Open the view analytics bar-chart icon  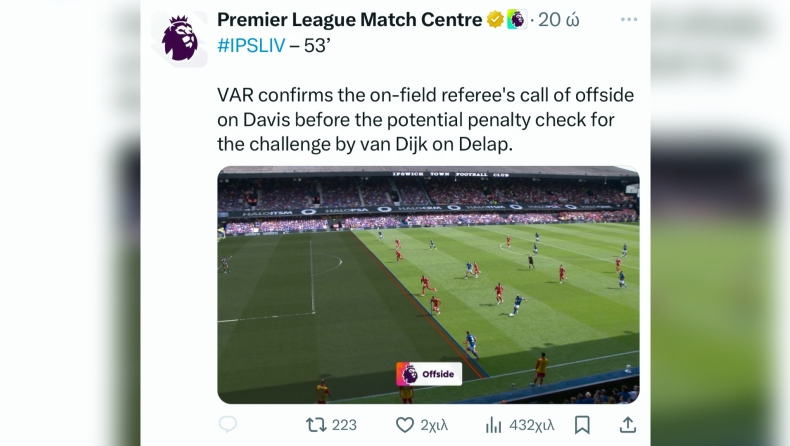pos(493,425)
